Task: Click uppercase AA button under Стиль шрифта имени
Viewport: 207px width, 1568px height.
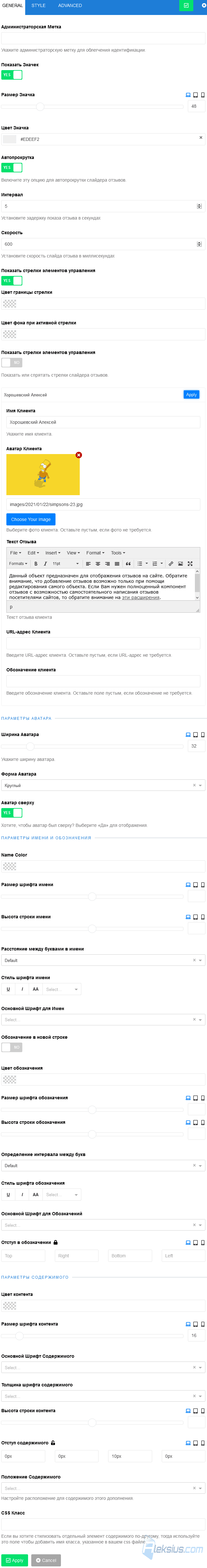Action: tap(35, 989)
